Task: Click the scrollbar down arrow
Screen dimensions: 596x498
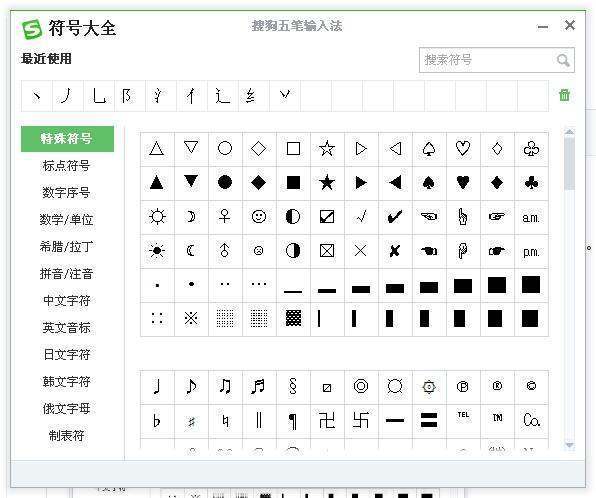Action: click(x=569, y=445)
